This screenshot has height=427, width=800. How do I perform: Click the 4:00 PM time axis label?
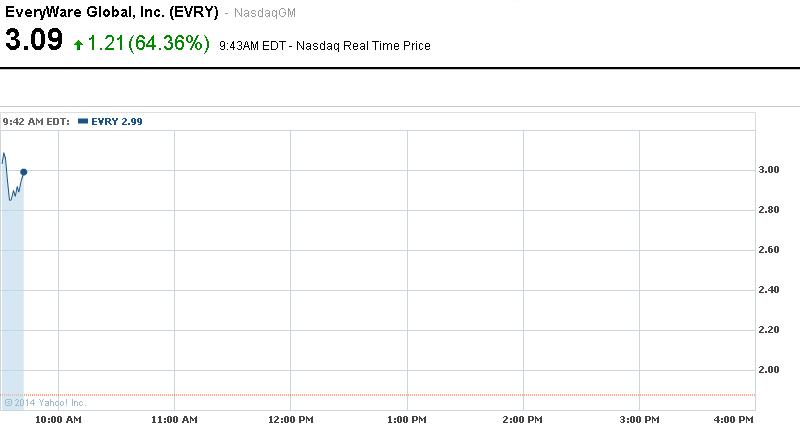tap(732, 419)
